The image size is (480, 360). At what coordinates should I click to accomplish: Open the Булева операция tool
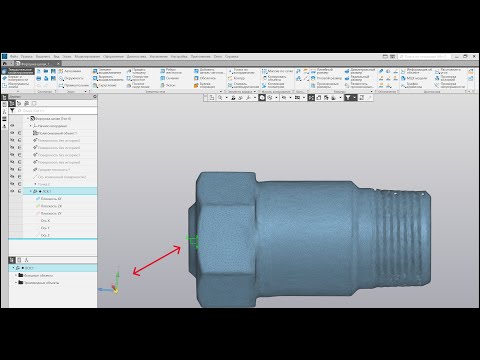(x=204, y=85)
